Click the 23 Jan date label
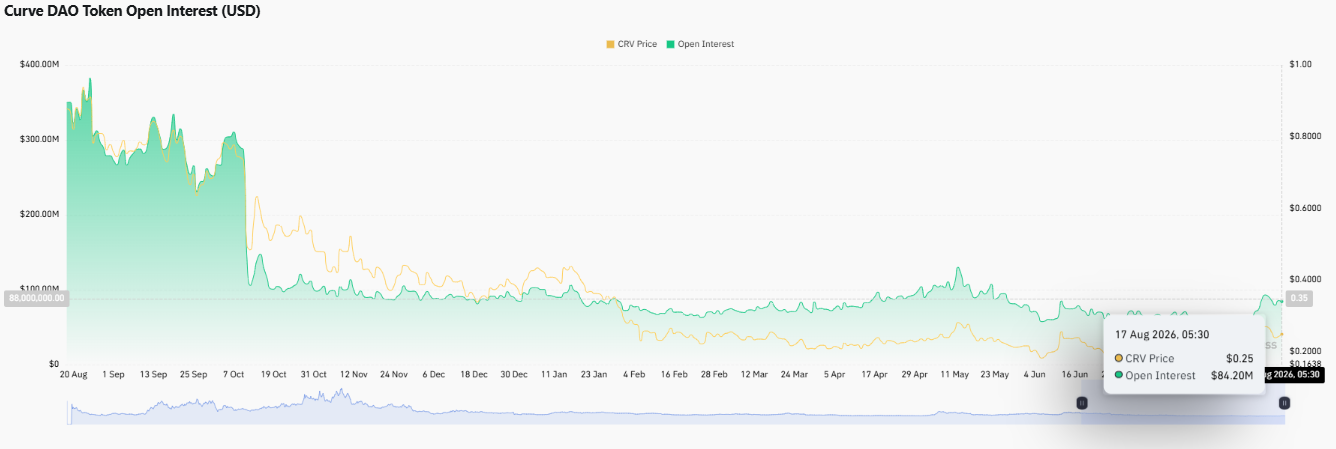 pyautogui.click(x=593, y=374)
